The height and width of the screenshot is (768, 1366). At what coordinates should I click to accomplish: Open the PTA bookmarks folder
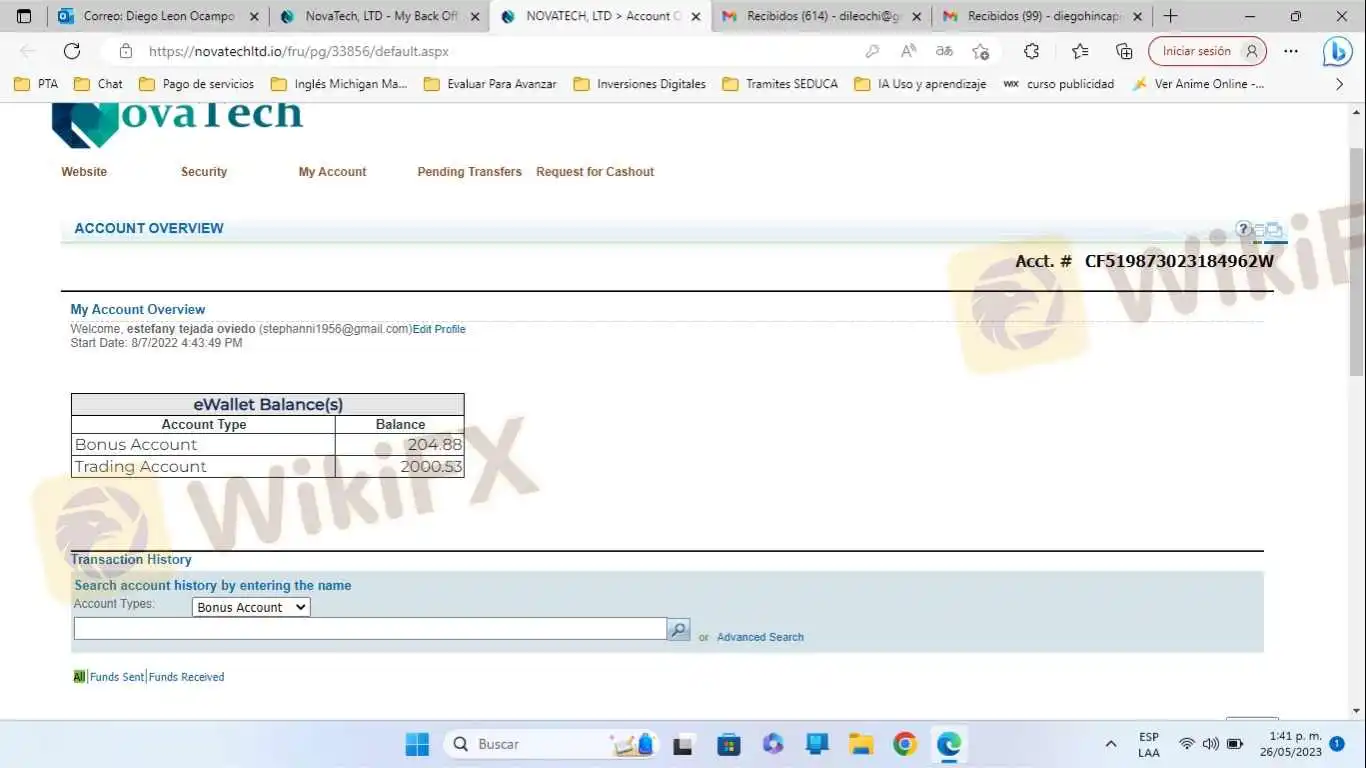click(36, 84)
